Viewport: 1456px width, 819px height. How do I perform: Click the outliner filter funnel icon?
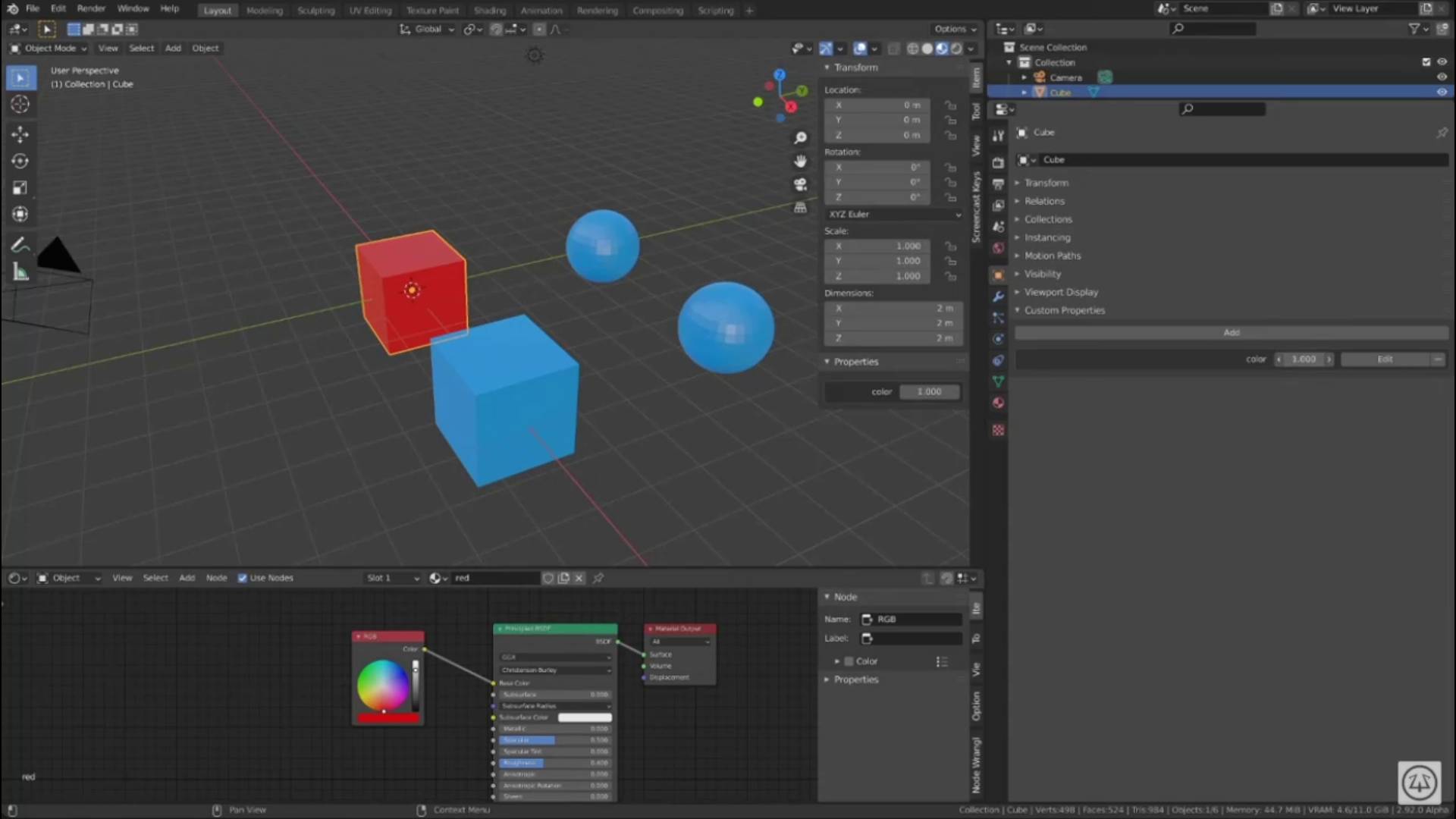(1415, 29)
